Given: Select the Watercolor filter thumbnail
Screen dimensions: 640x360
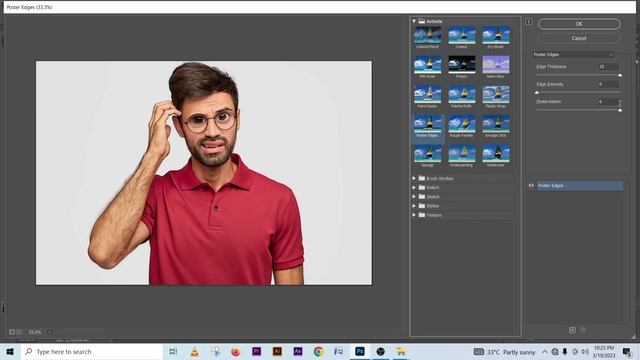Looking at the screenshot, I should [496, 153].
